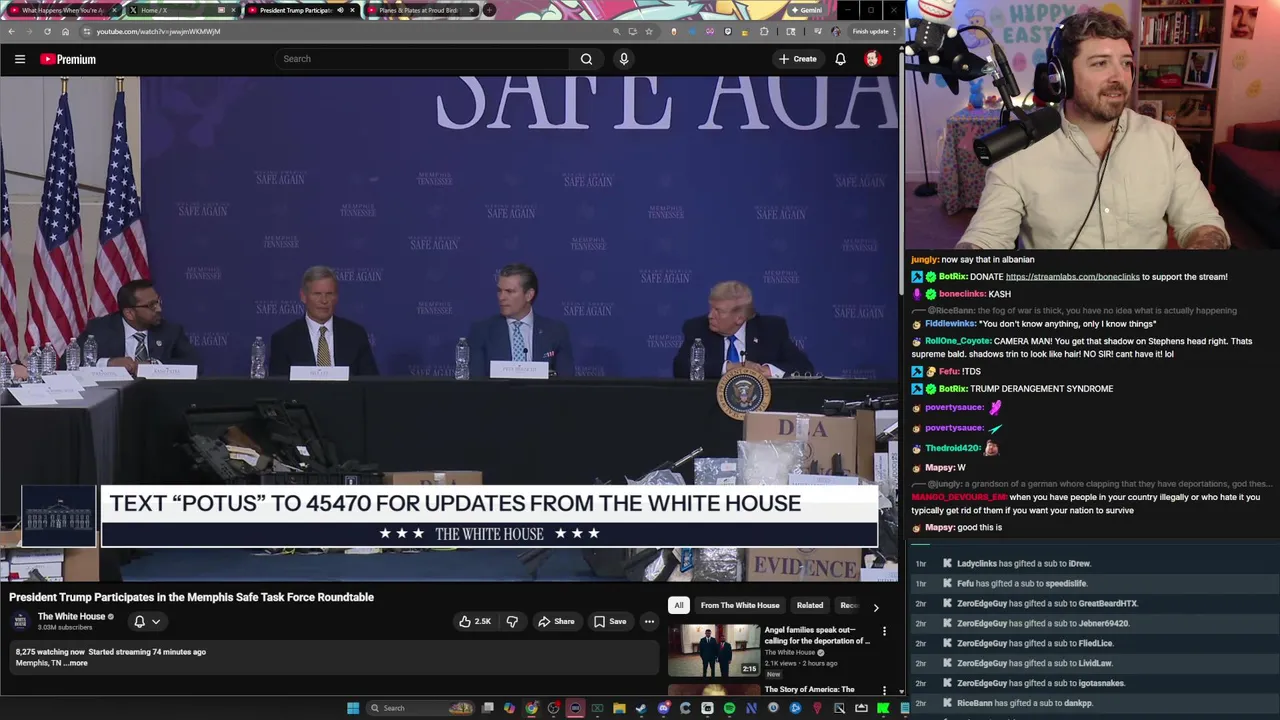Open the account avatar menu

point(872,59)
